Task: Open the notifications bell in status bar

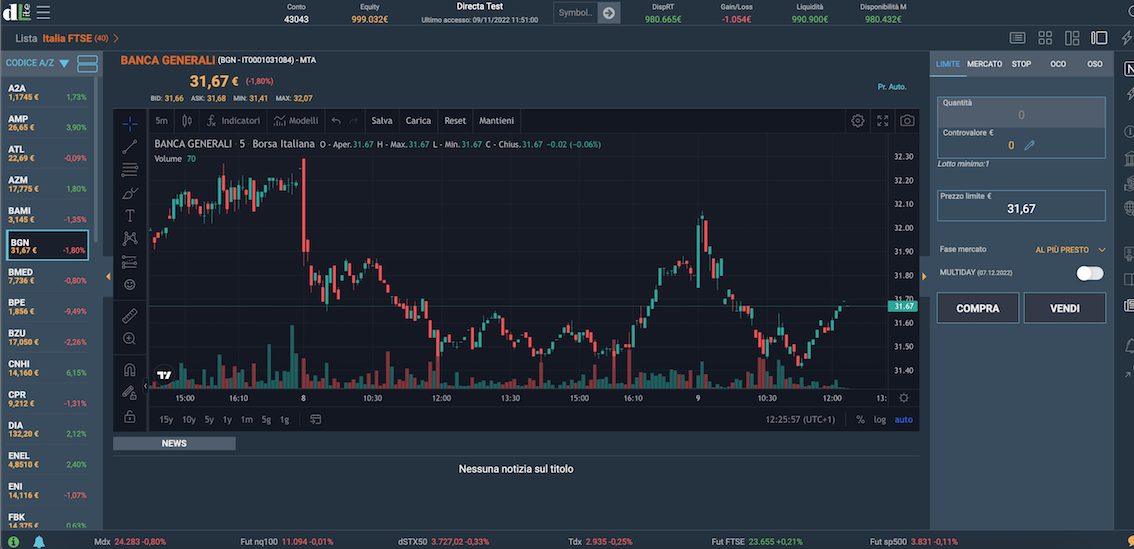Action: [x=39, y=542]
